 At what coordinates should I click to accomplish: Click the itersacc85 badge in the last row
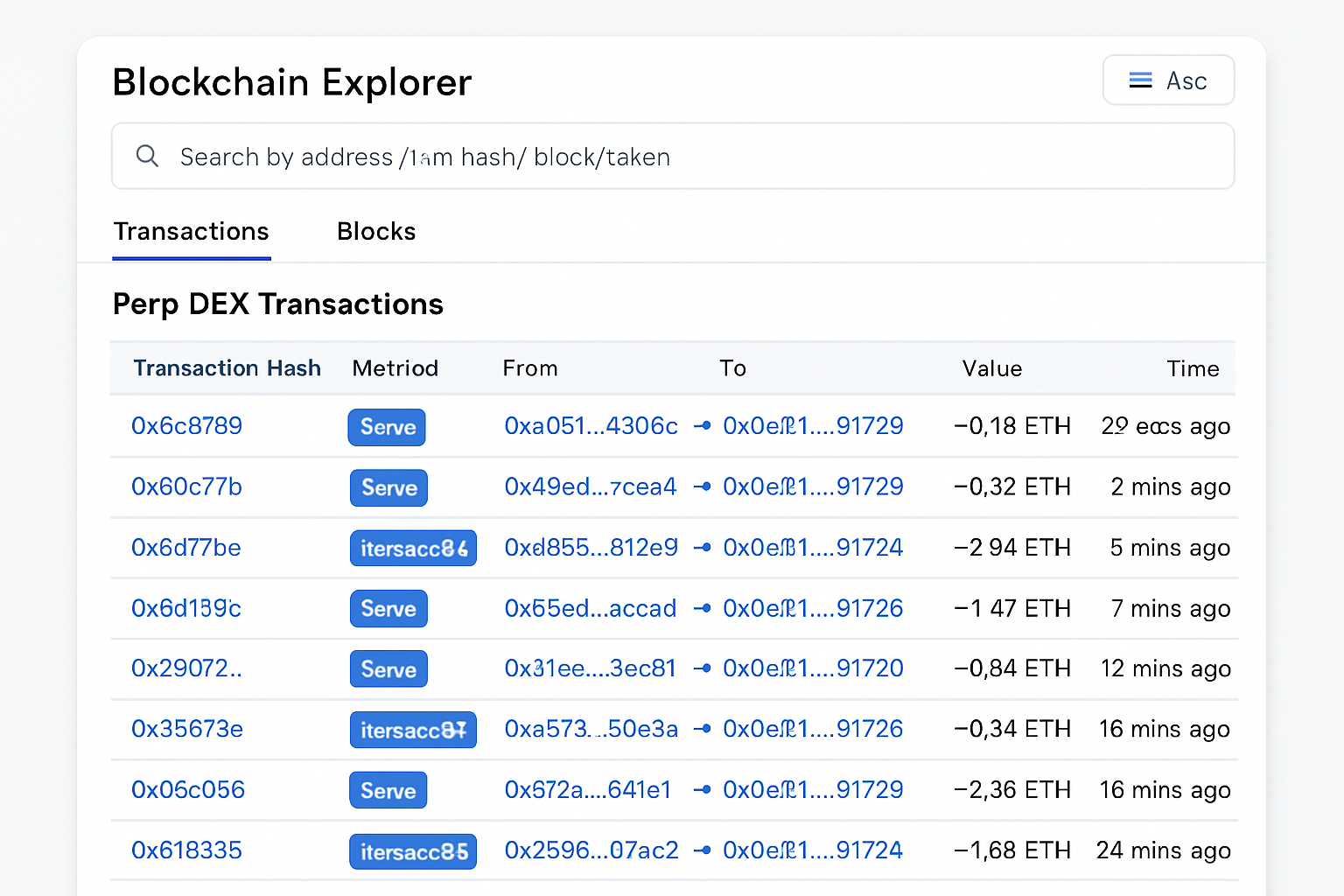click(413, 850)
